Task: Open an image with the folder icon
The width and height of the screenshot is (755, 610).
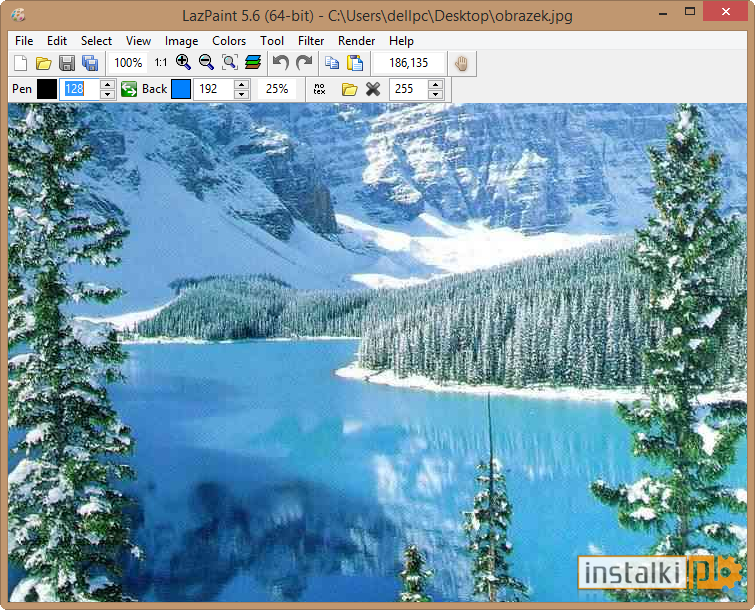Action: 43,63
